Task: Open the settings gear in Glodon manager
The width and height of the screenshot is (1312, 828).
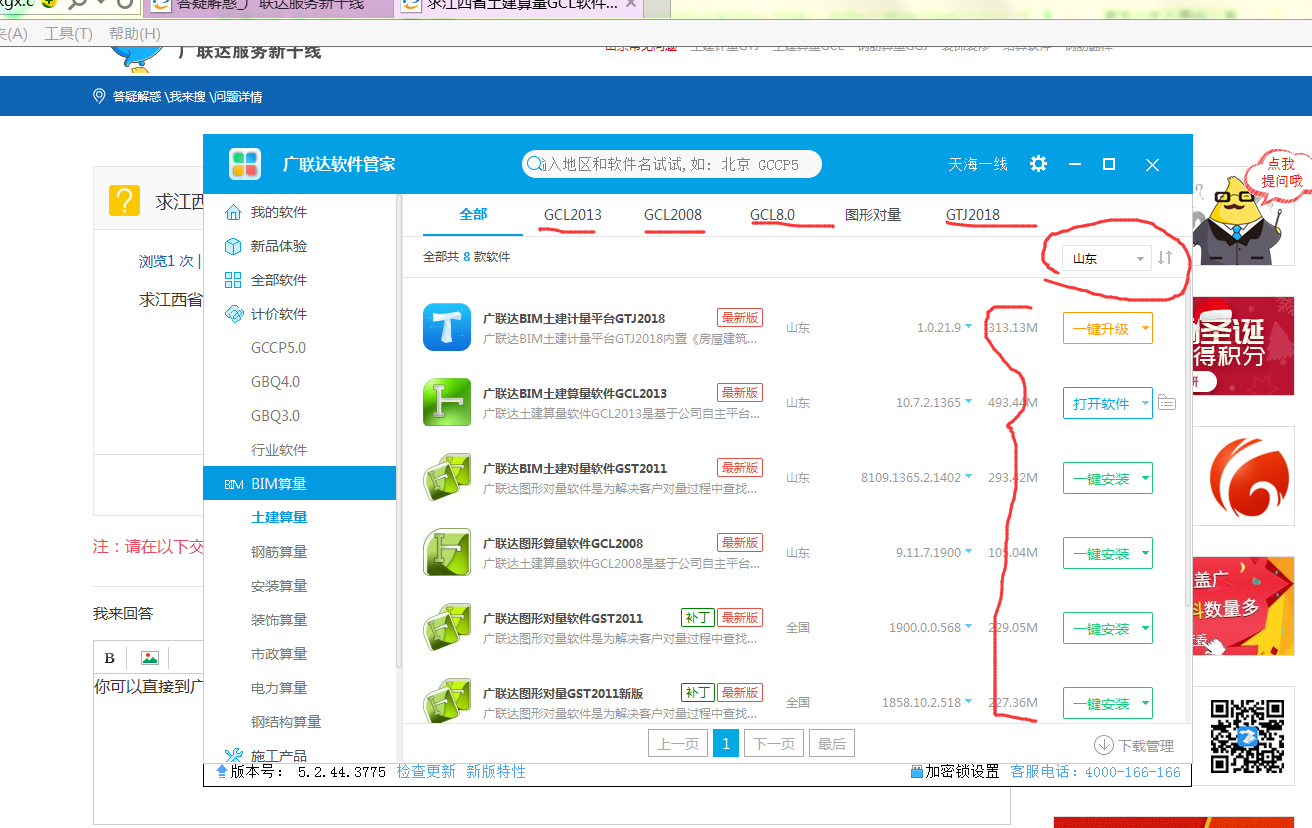Action: (x=1038, y=164)
